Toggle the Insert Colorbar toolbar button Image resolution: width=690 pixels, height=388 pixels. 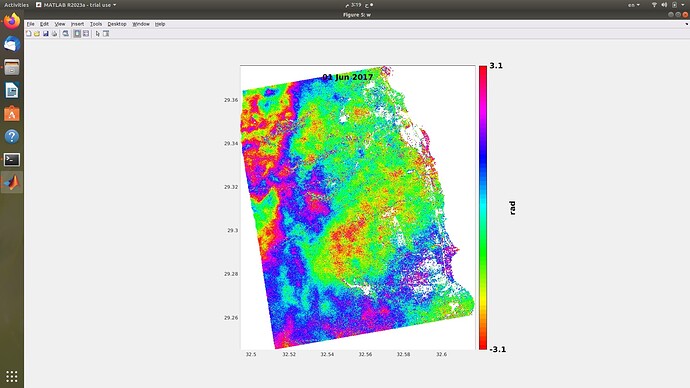point(77,33)
